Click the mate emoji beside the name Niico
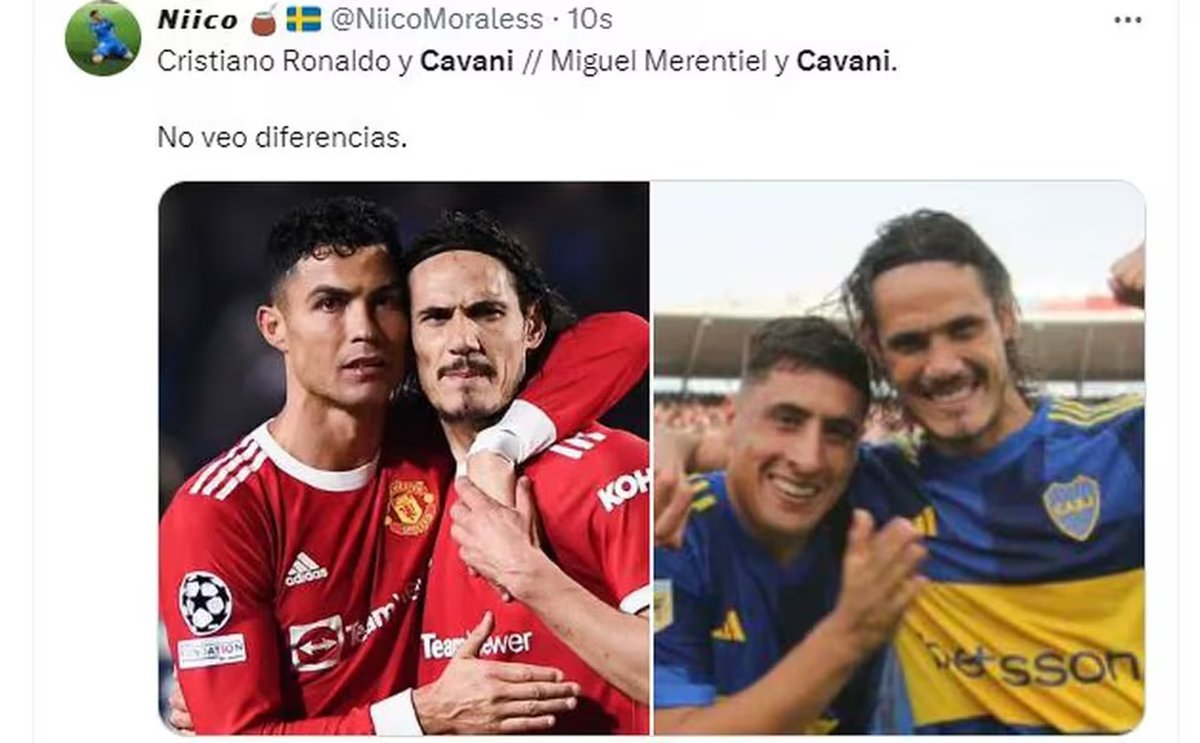The height and width of the screenshot is (743, 1200). 264,19
